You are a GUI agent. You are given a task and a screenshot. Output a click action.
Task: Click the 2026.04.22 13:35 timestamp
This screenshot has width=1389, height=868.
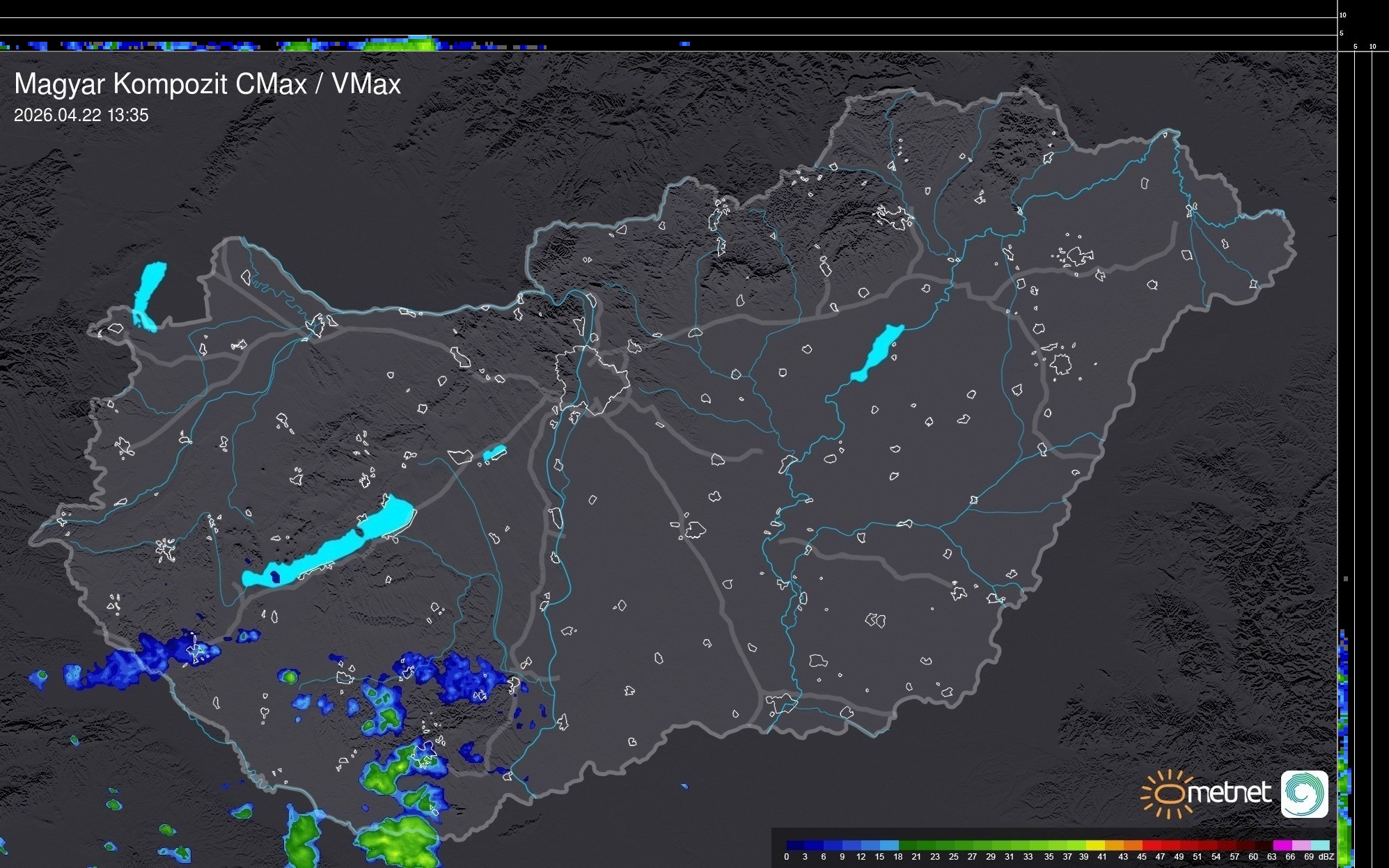(81, 116)
